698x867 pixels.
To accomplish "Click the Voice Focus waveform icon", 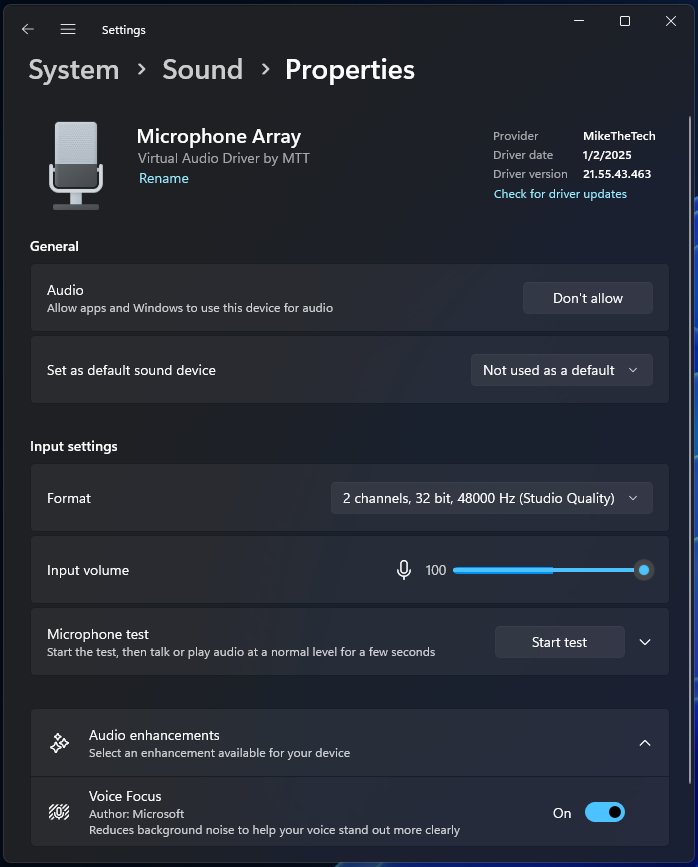I will [x=59, y=812].
